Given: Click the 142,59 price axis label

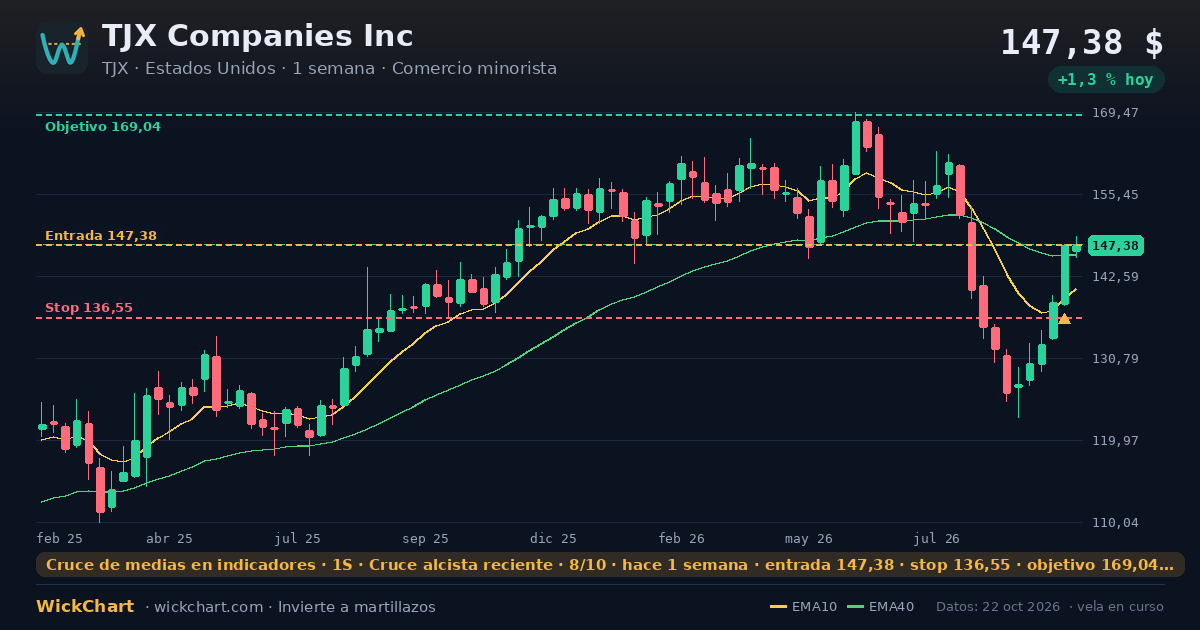Looking at the screenshot, I should 1116,276.
